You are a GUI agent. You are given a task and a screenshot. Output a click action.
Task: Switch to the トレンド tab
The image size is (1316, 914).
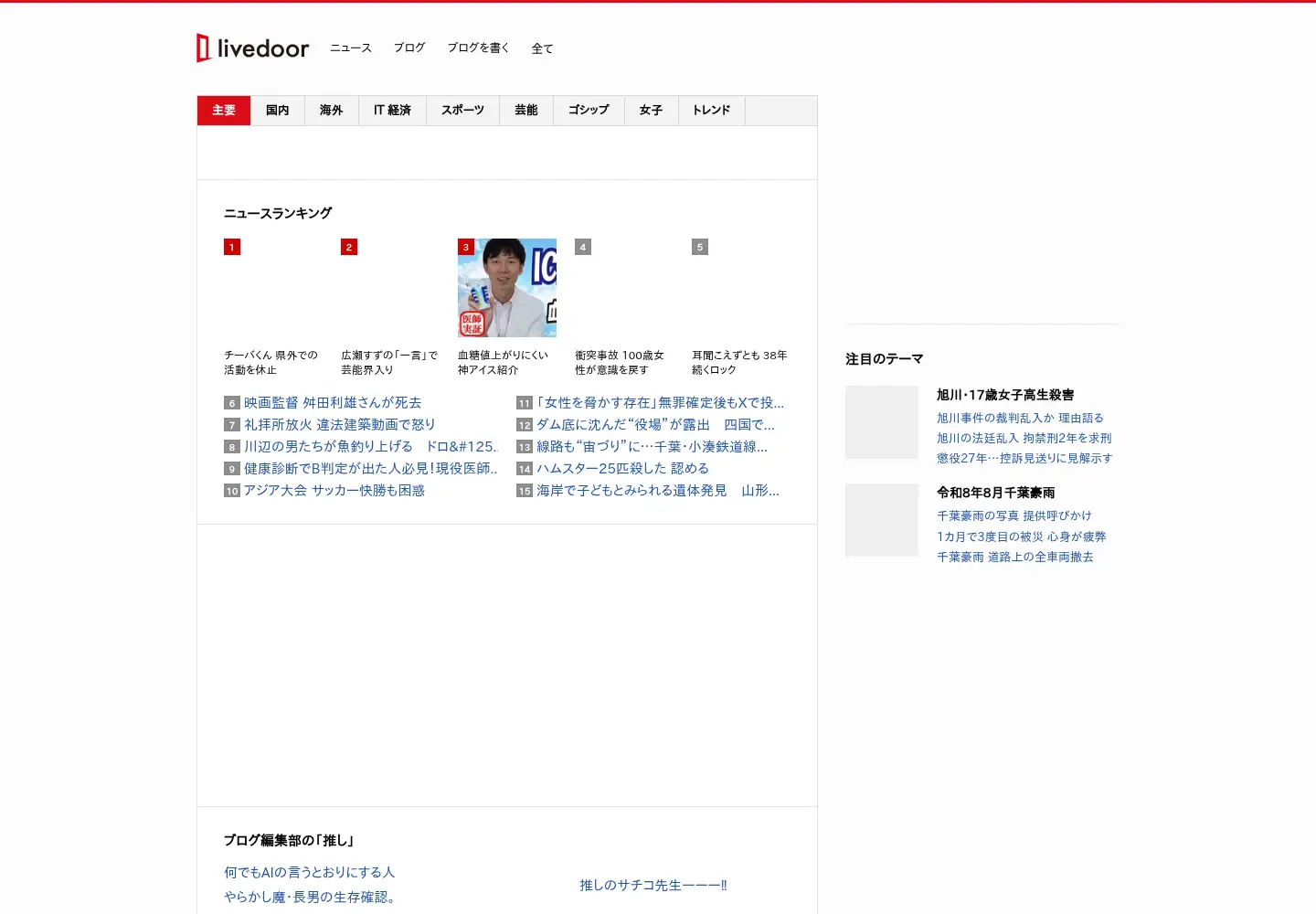tap(712, 111)
